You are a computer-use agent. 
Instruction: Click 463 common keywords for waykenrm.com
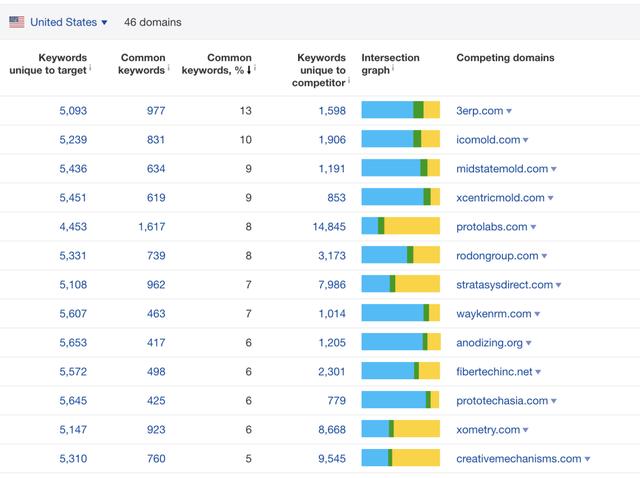tap(156, 313)
